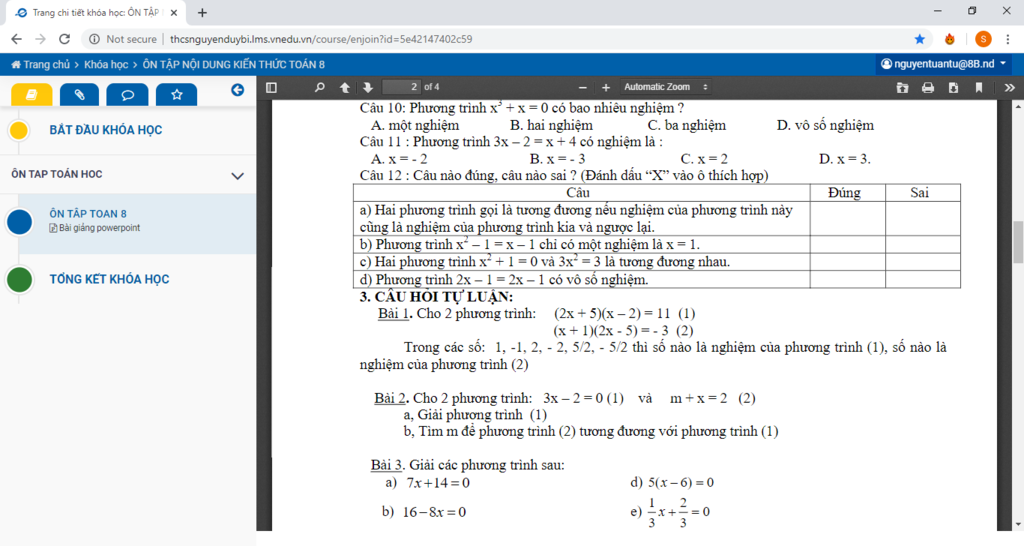Reload the page
The image size is (1024, 546).
(x=64, y=39)
